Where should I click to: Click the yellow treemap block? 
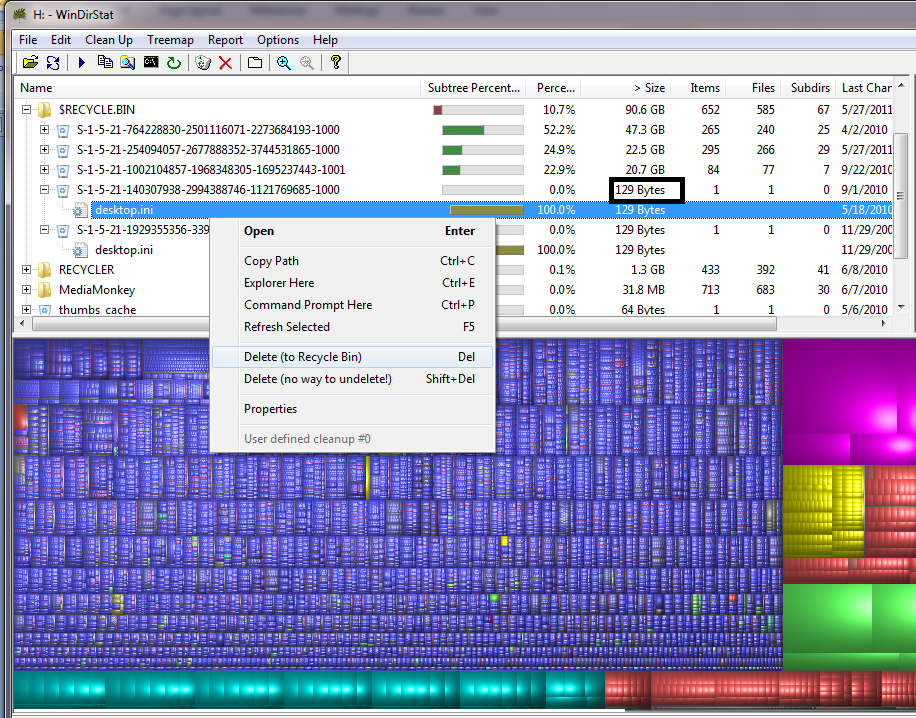823,511
